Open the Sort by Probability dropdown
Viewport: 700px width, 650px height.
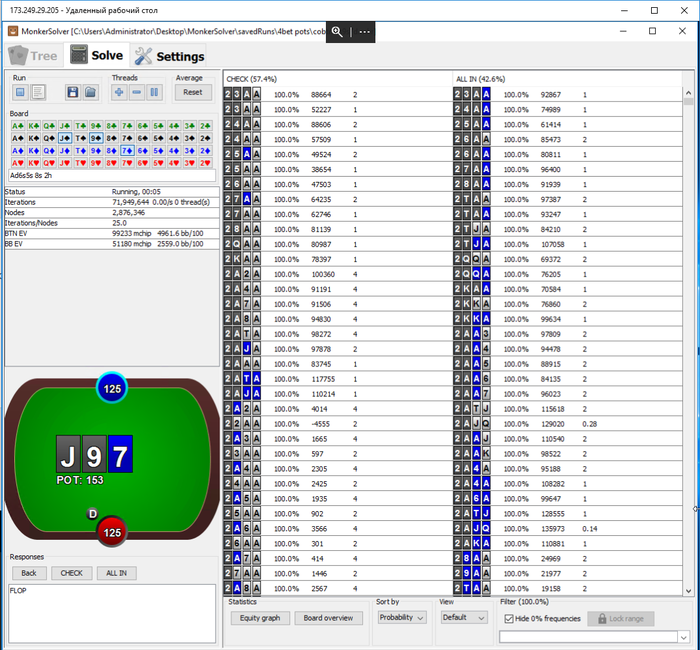pyautogui.click(x=401, y=617)
